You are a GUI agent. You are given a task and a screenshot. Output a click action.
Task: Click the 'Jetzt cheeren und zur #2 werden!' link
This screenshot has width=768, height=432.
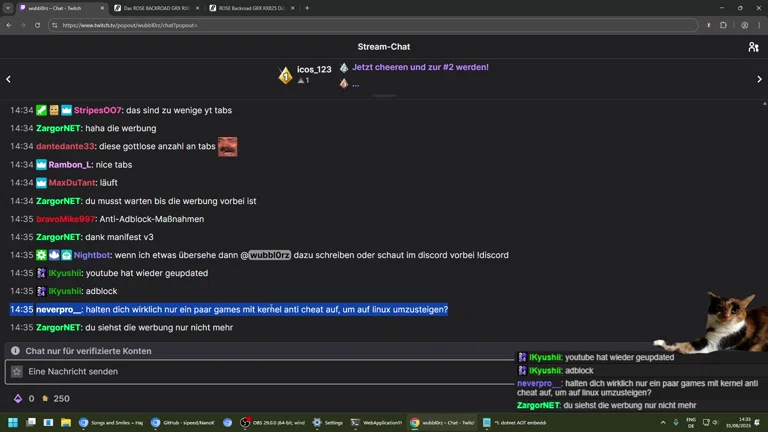pyautogui.click(x=420, y=67)
